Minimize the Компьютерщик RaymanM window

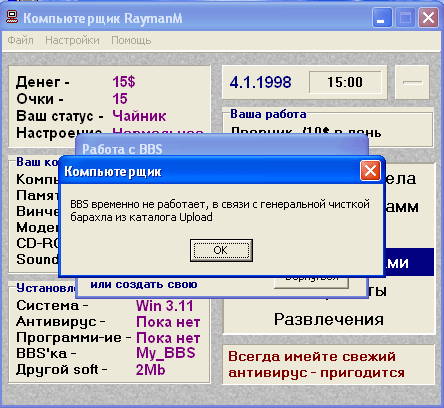(x=382, y=18)
